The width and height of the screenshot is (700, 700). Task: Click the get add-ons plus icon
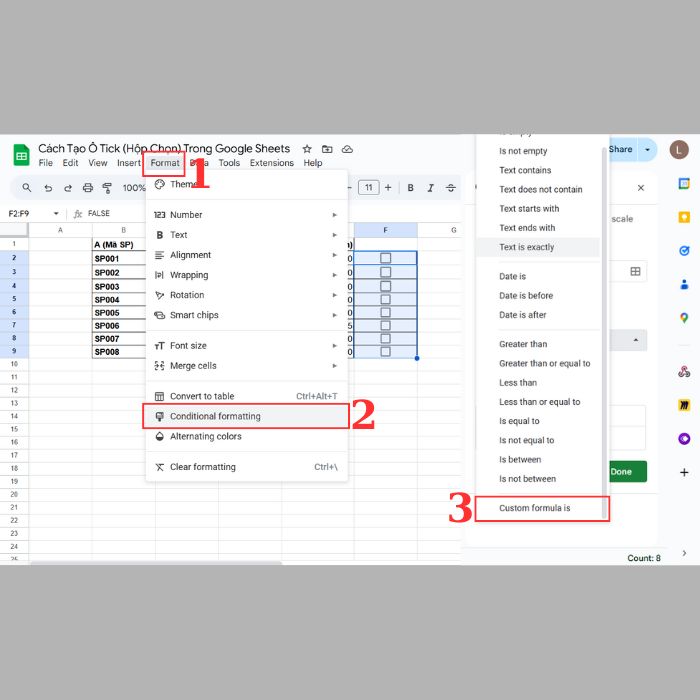(684, 472)
